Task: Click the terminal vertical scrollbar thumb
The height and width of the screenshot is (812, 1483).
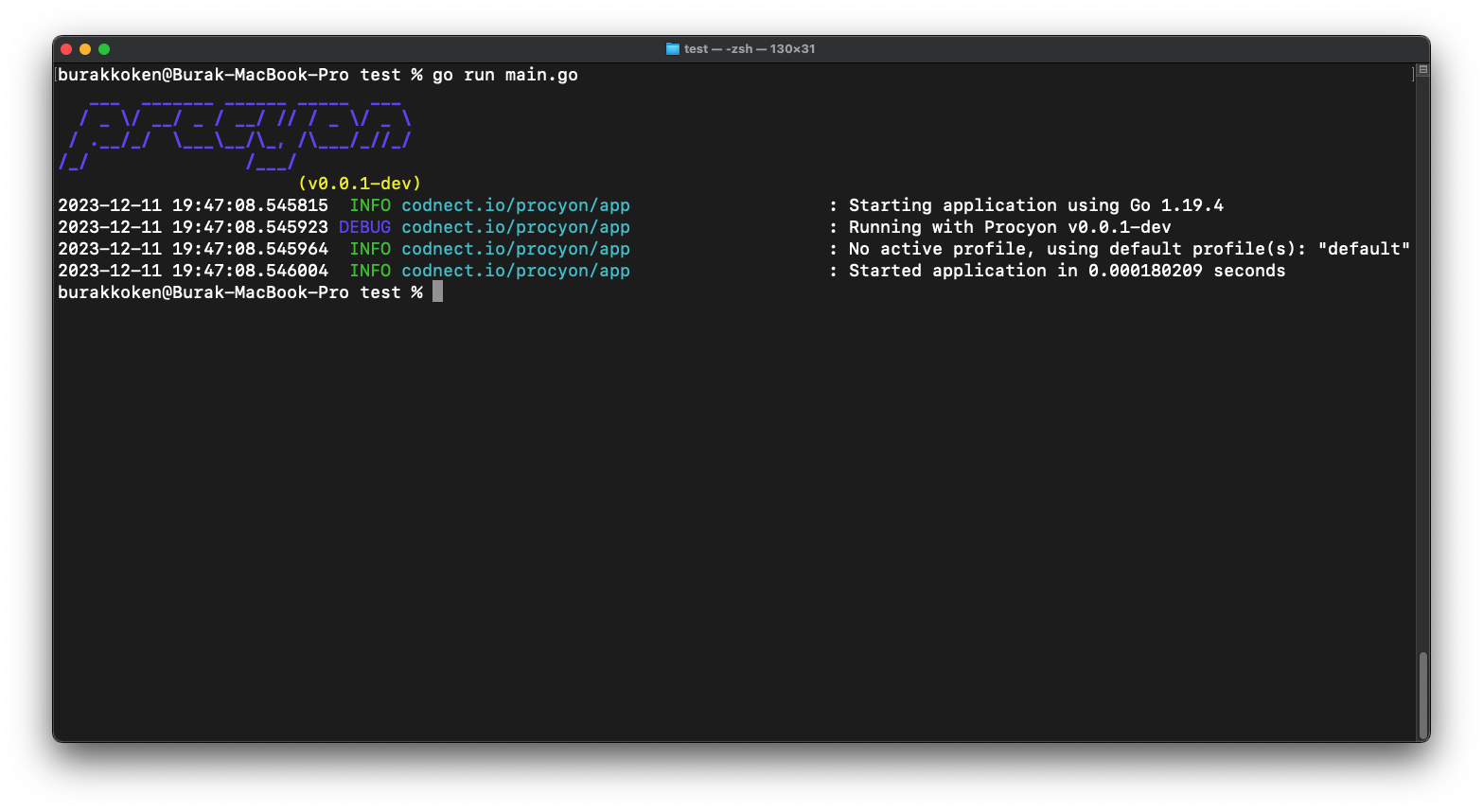Action: click(x=1422, y=696)
